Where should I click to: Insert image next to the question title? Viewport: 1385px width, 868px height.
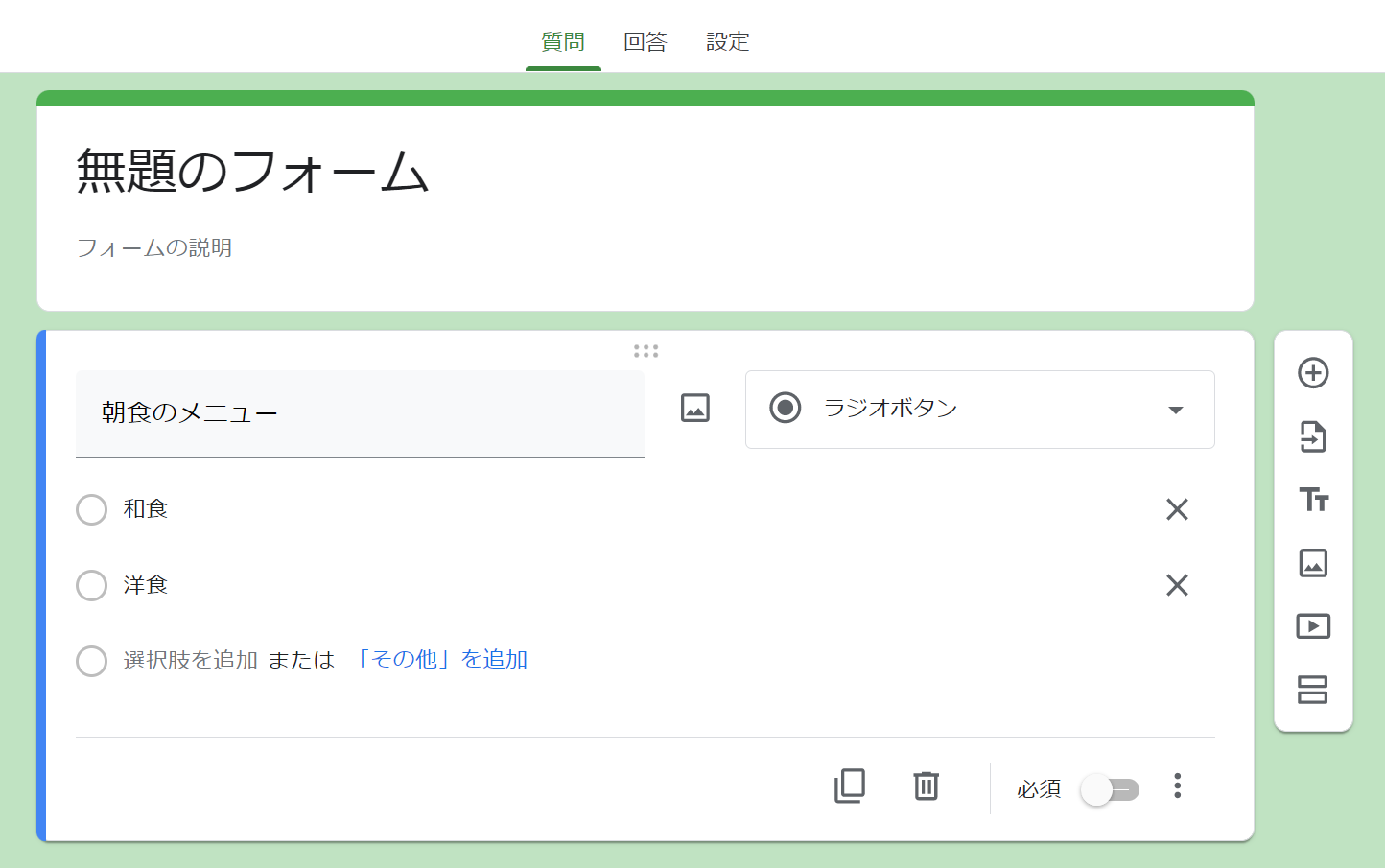[x=695, y=409]
